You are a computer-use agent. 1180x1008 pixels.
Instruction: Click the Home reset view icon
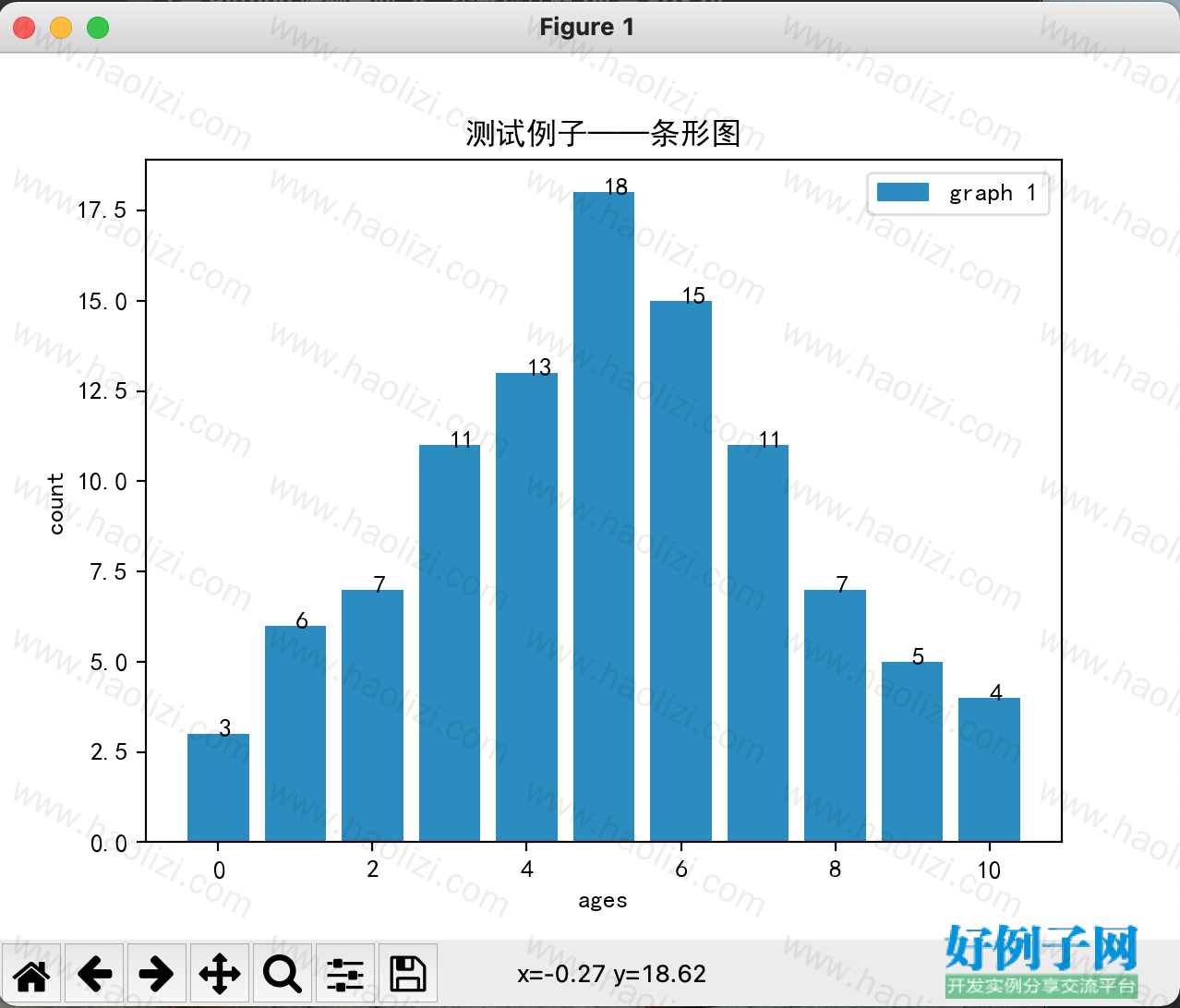click(x=31, y=974)
